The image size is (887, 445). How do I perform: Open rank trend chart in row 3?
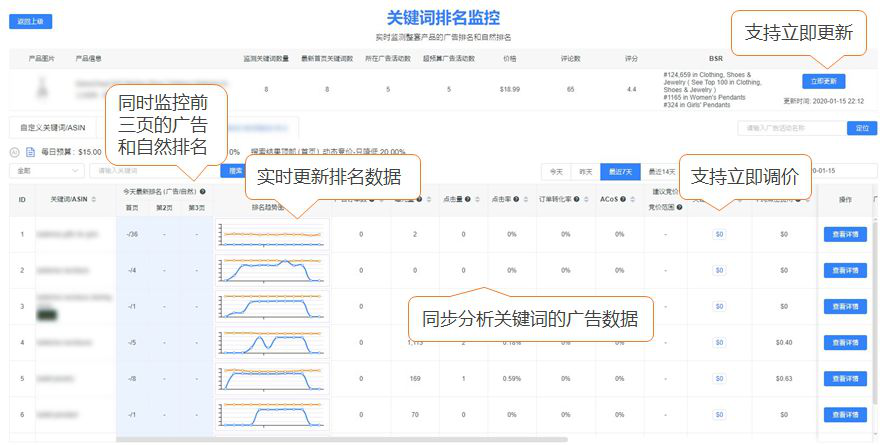tap(272, 306)
